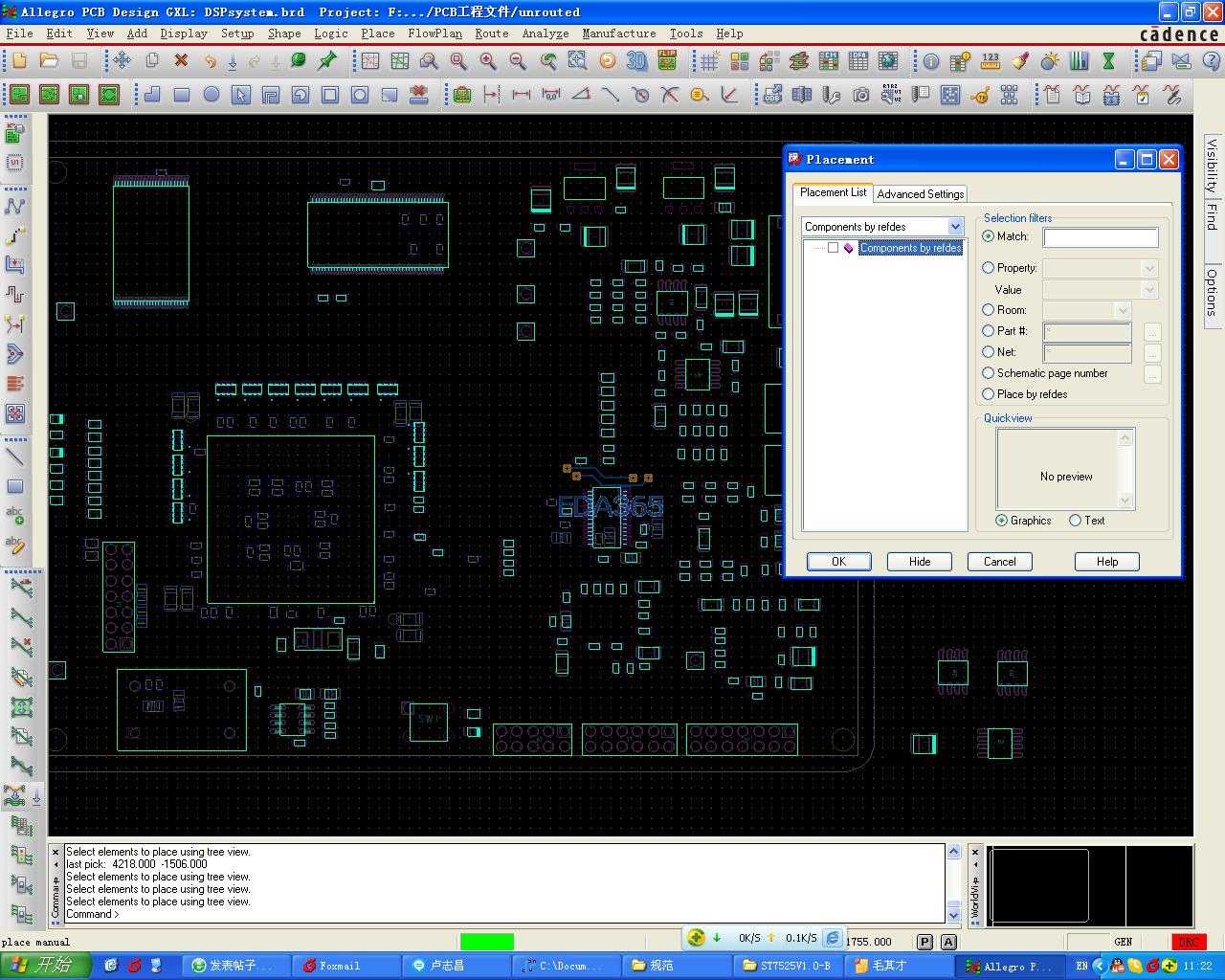Select the Net filter radio button

click(x=989, y=352)
